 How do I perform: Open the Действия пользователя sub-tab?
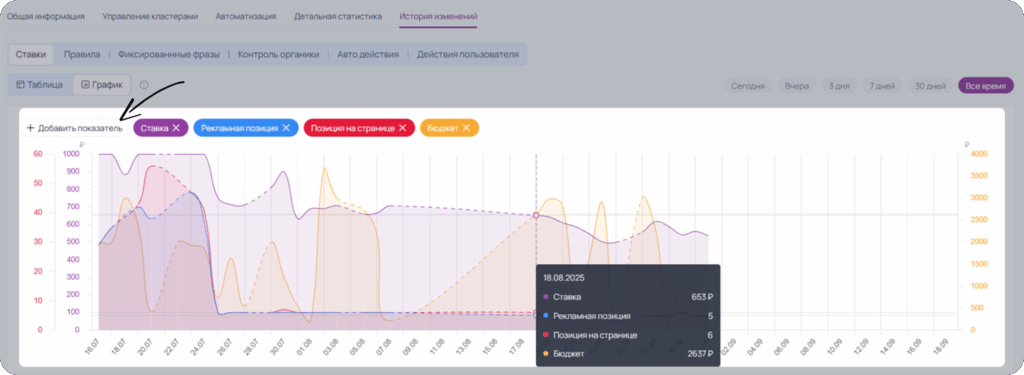(468, 54)
